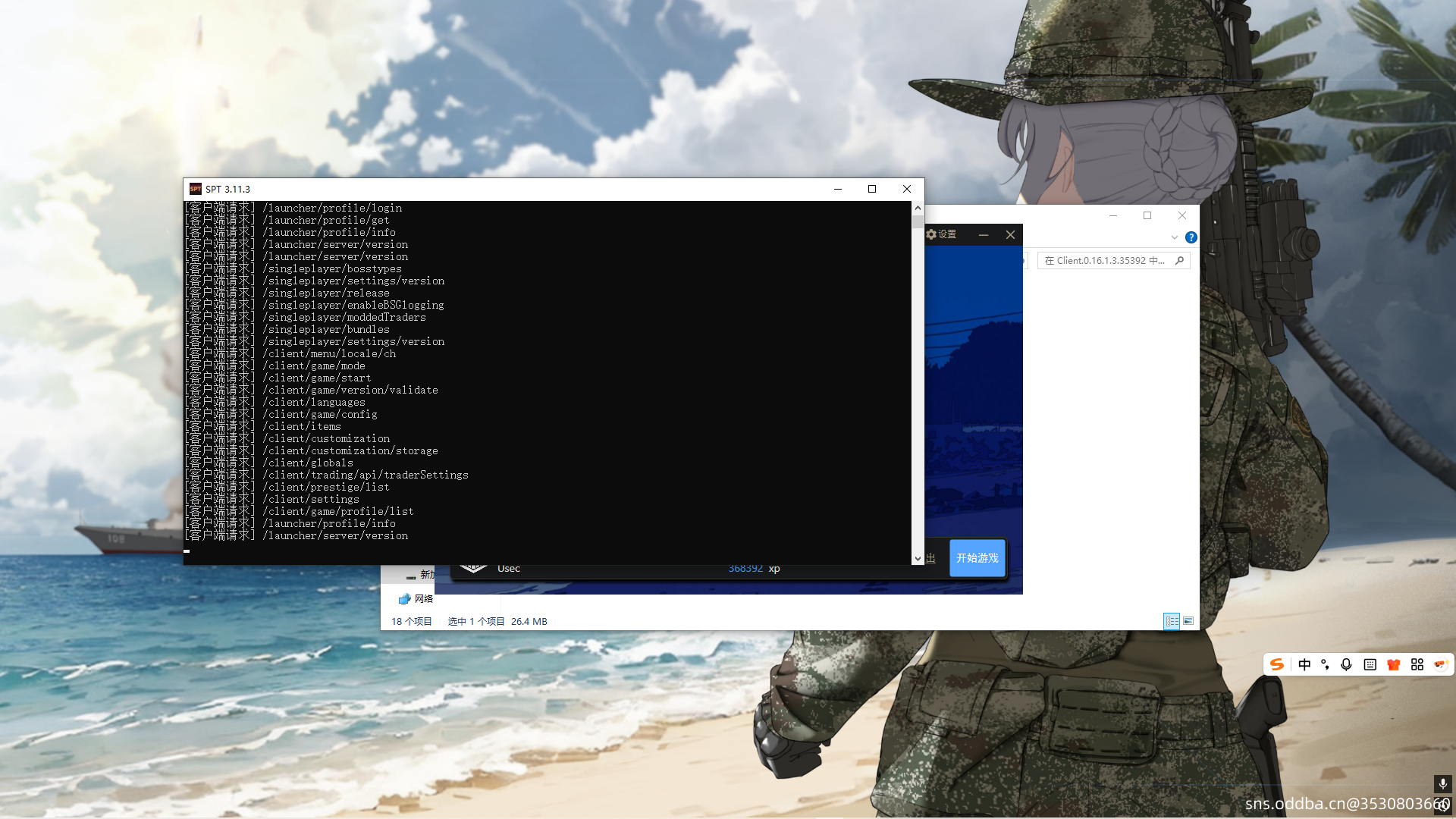Image resolution: width=1456 pixels, height=819 pixels.
Task: Open File Explorer help question-mark icon
Action: tap(1191, 237)
